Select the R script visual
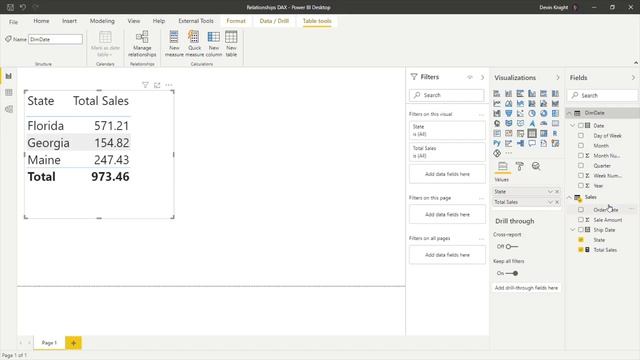The width and height of the screenshot is (640, 360). pyautogui.click(x=555, y=133)
